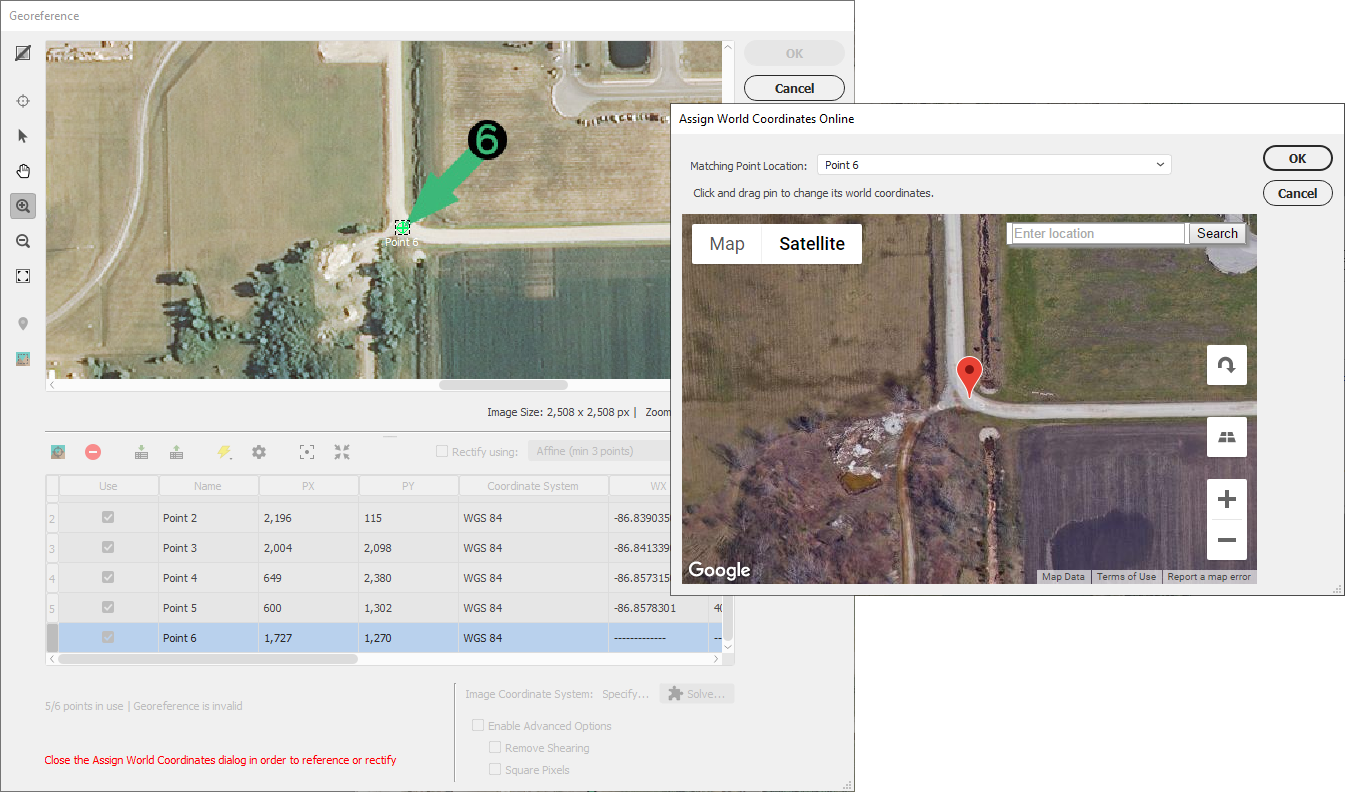
Task: Click the map pin icon in sidebar
Action: click(x=23, y=323)
